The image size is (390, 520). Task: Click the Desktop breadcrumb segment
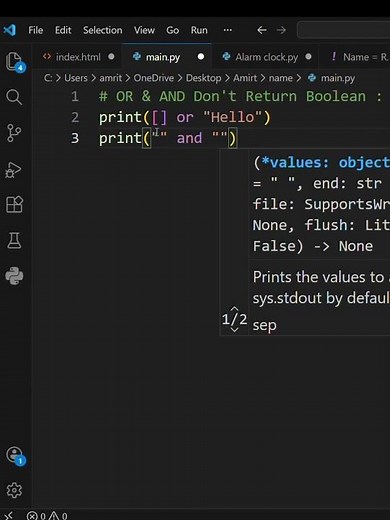[203, 78]
